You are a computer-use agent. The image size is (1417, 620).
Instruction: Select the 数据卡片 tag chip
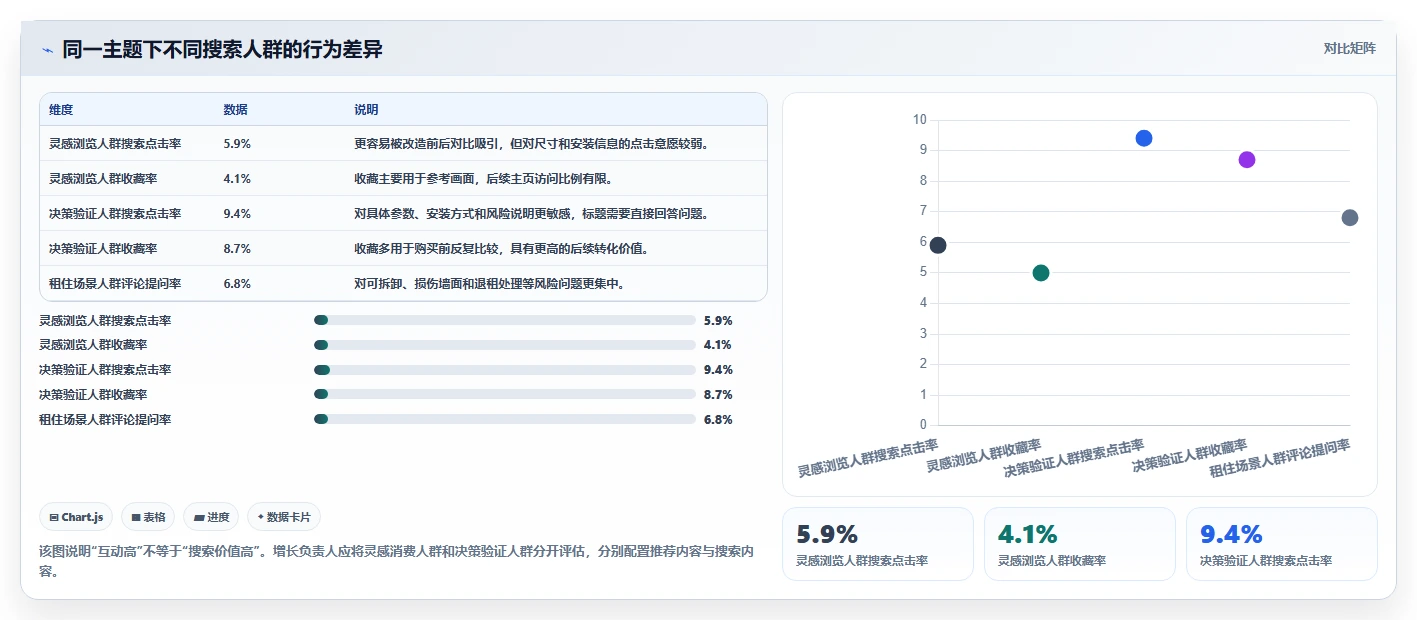coord(284,517)
